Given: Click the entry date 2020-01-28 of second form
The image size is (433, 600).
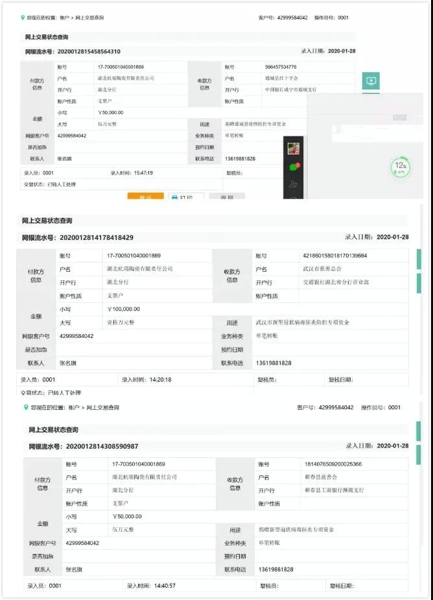Looking at the screenshot, I should point(392,237).
